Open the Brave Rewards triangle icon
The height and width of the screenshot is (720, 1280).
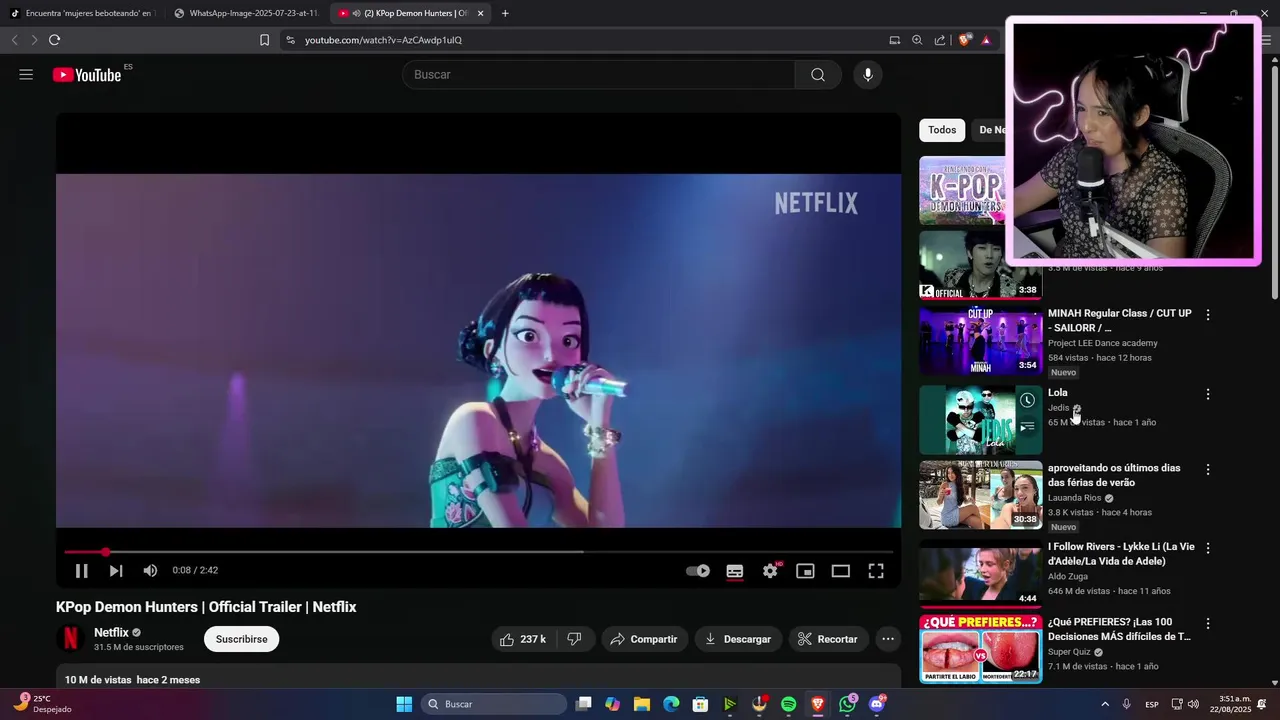986,40
